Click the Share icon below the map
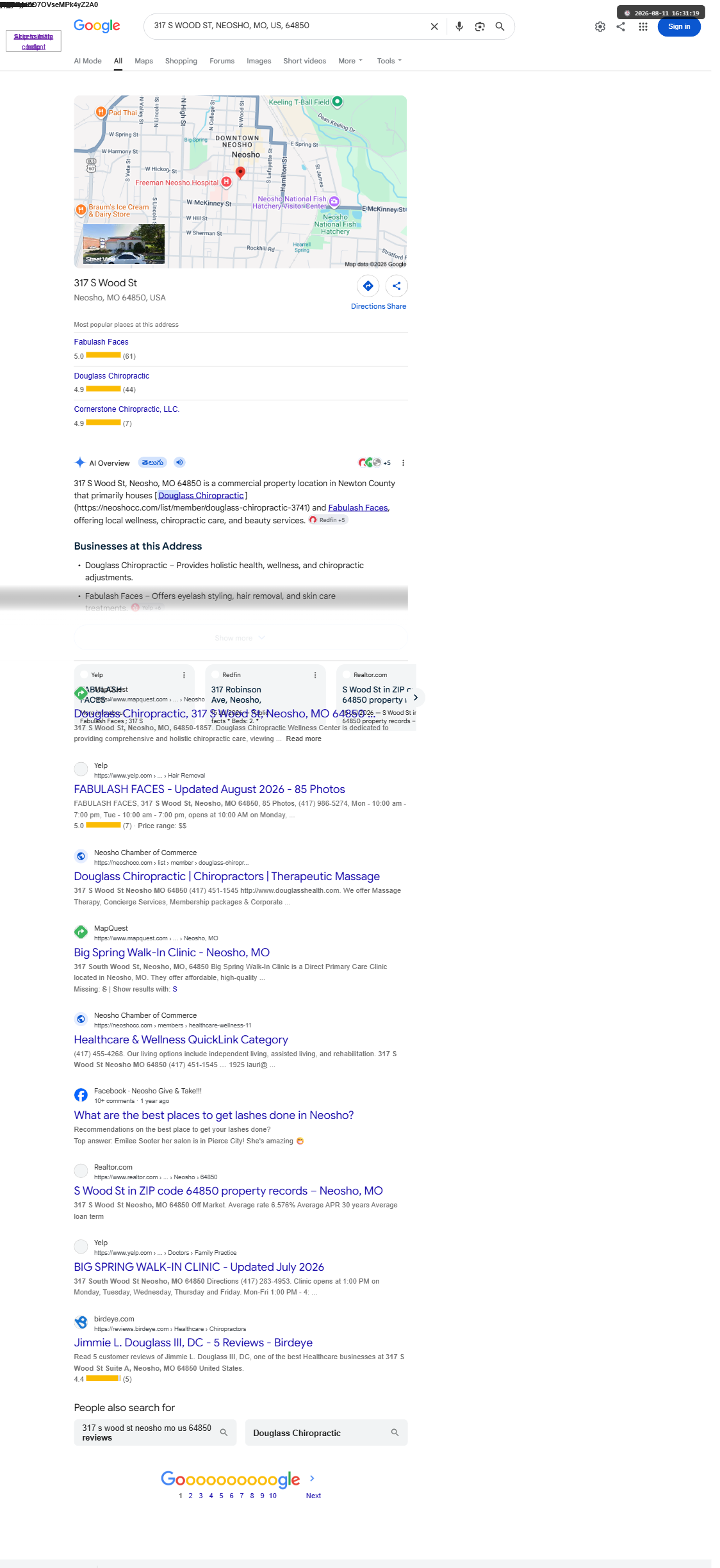Screen dimensions: 720x1568 click(x=397, y=286)
